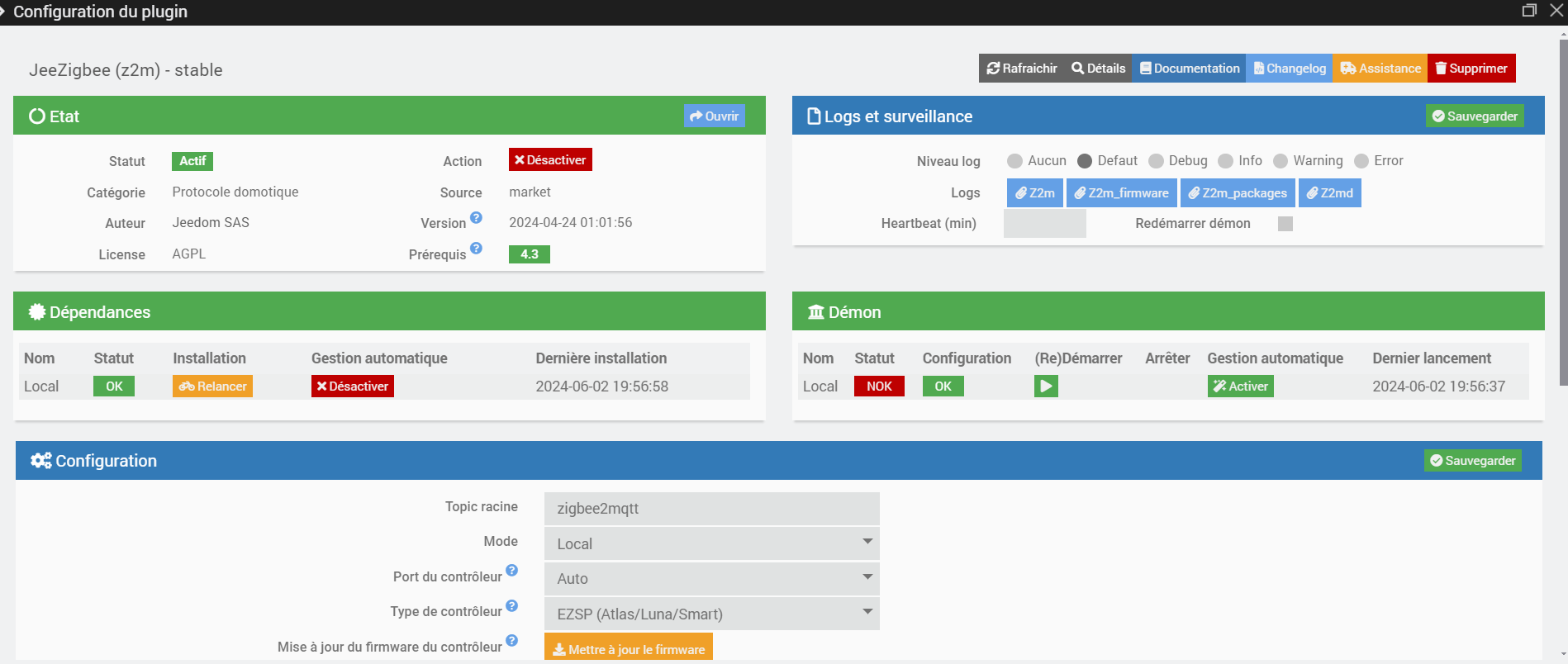Click the date 2024-06-02 19:56:58
This screenshot has height=664, width=1568.
pyautogui.click(x=602, y=387)
